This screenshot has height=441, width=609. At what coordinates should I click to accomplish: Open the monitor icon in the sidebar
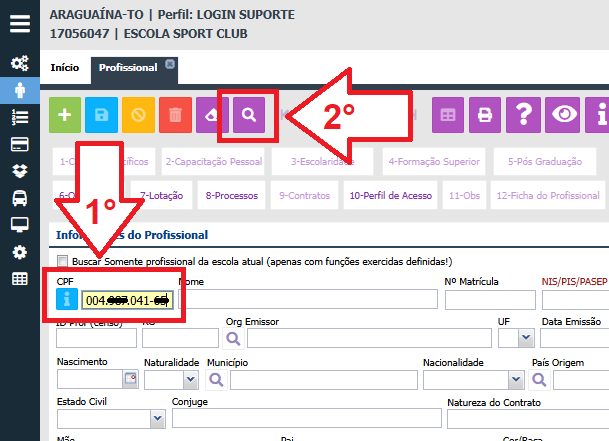coord(20,225)
